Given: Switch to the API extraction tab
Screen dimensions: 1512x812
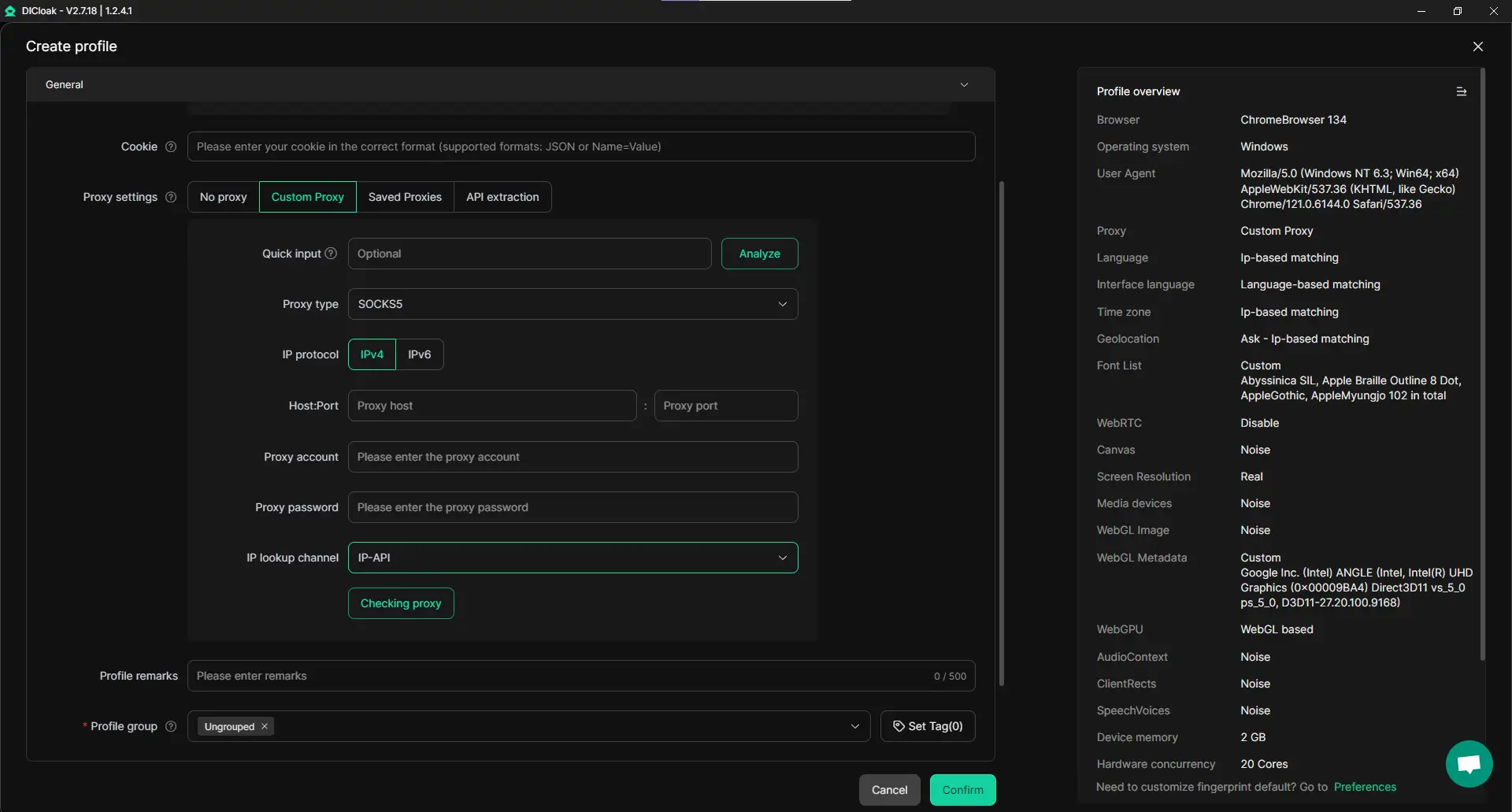Looking at the screenshot, I should point(502,197).
